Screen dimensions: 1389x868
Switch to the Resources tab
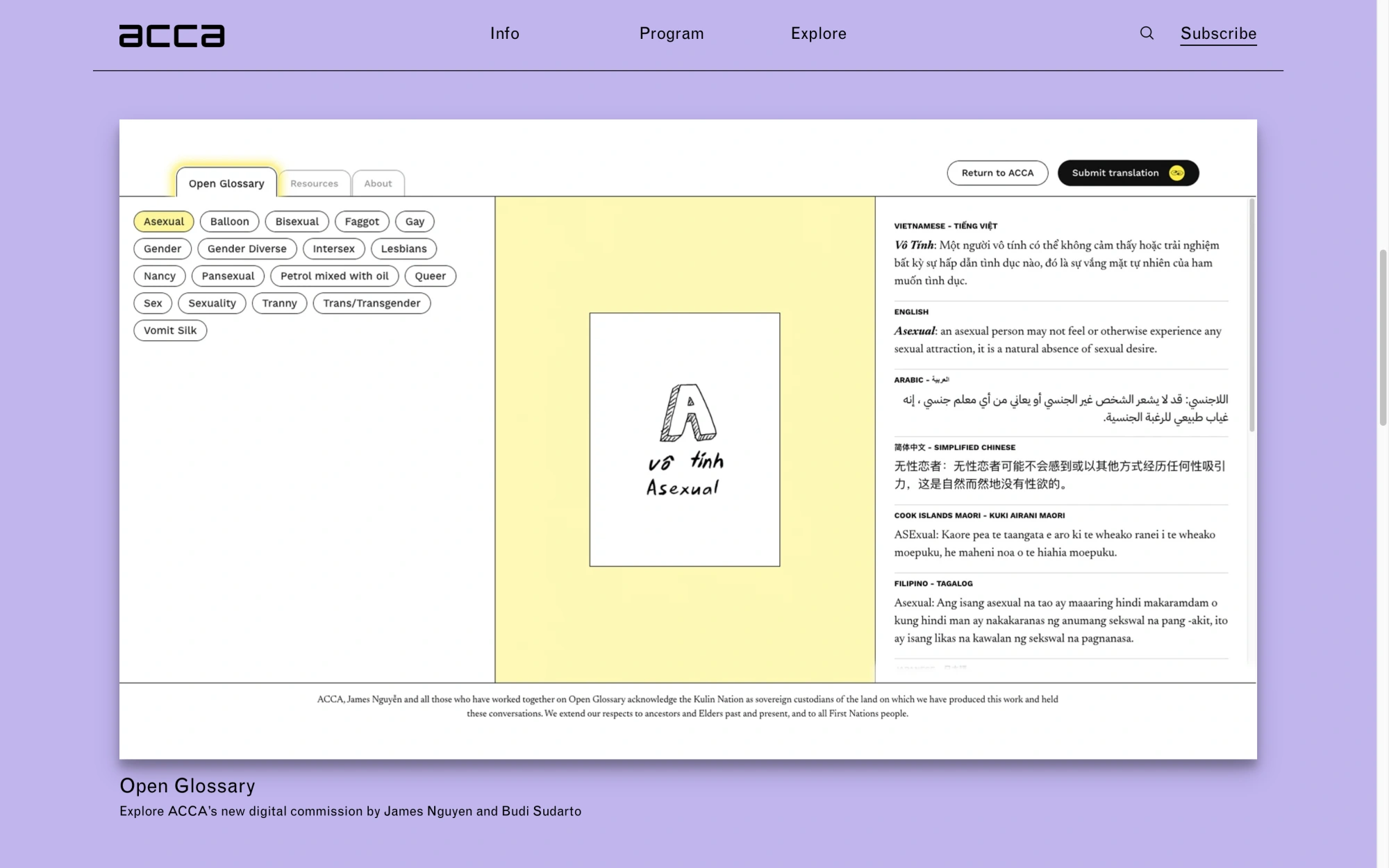coord(314,183)
